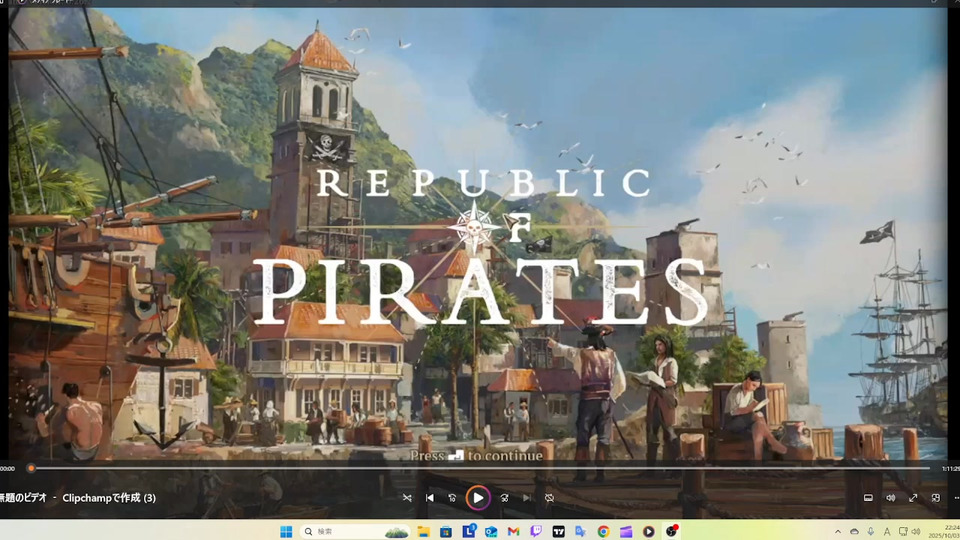960x540 pixels.
Task: Show hidden system tray icons
Action: pos(838,531)
